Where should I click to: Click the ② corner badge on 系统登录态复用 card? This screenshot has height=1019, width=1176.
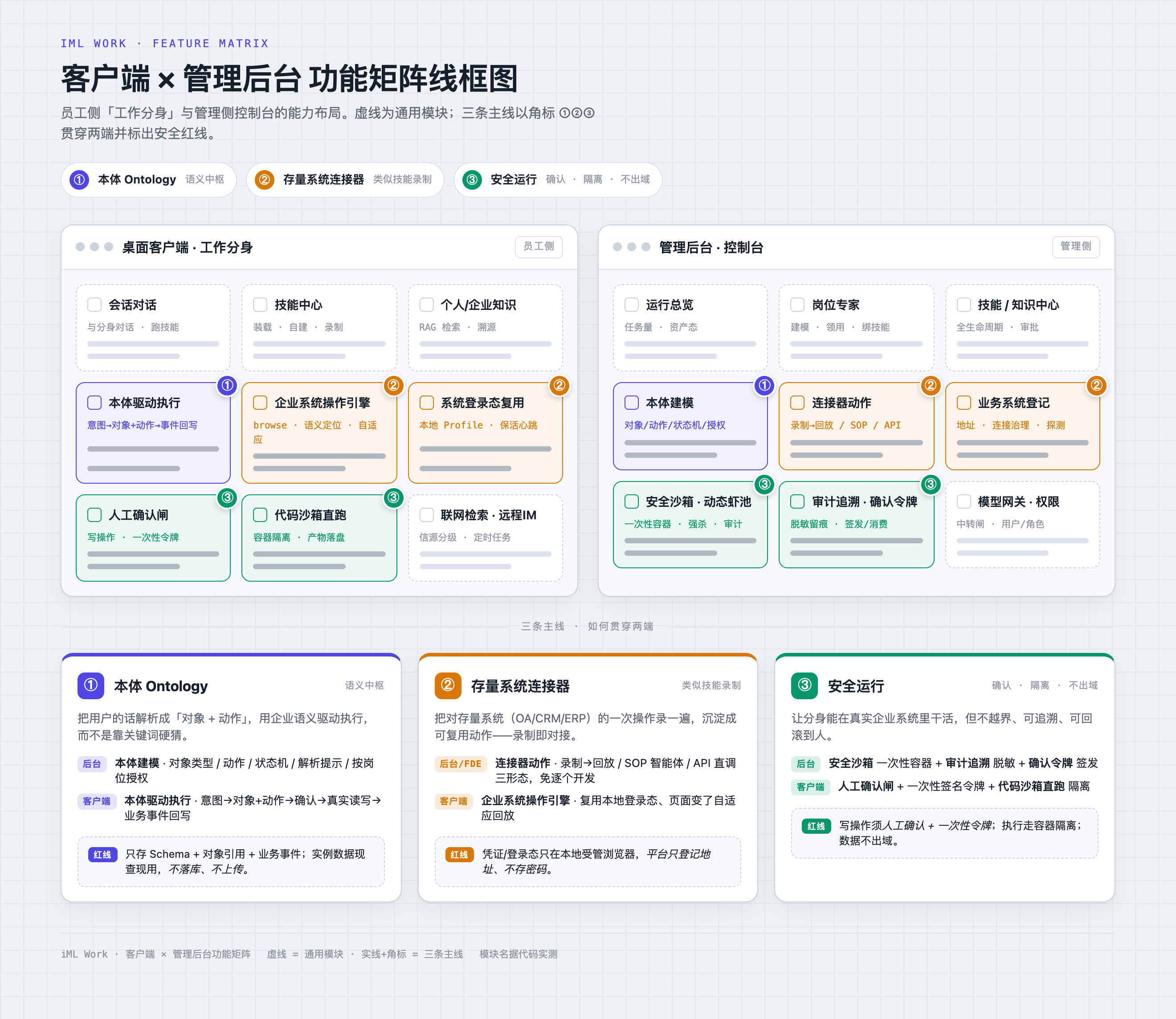click(x=559, y=386)
